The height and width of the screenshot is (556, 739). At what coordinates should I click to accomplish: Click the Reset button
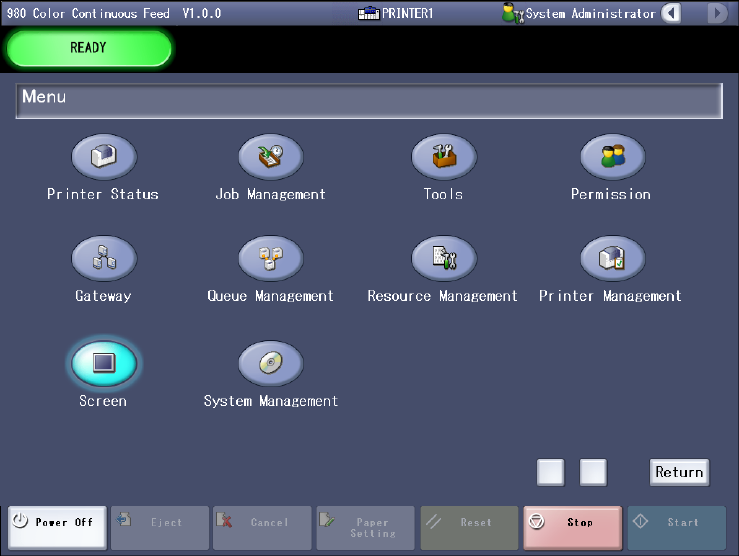(x=469, y=527)
